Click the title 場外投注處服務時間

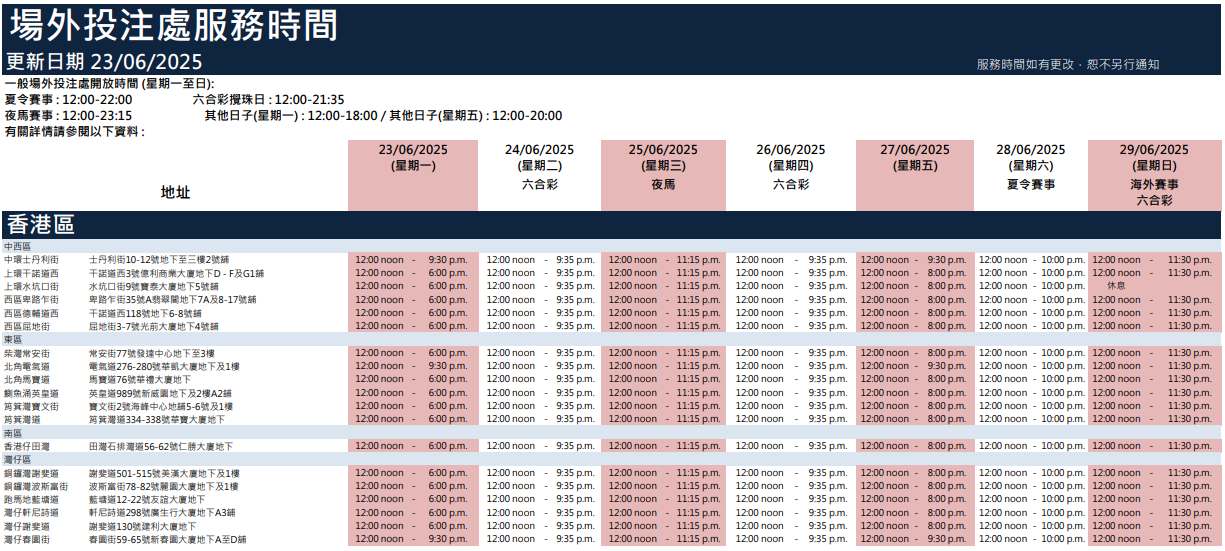(x=172, y=26)
